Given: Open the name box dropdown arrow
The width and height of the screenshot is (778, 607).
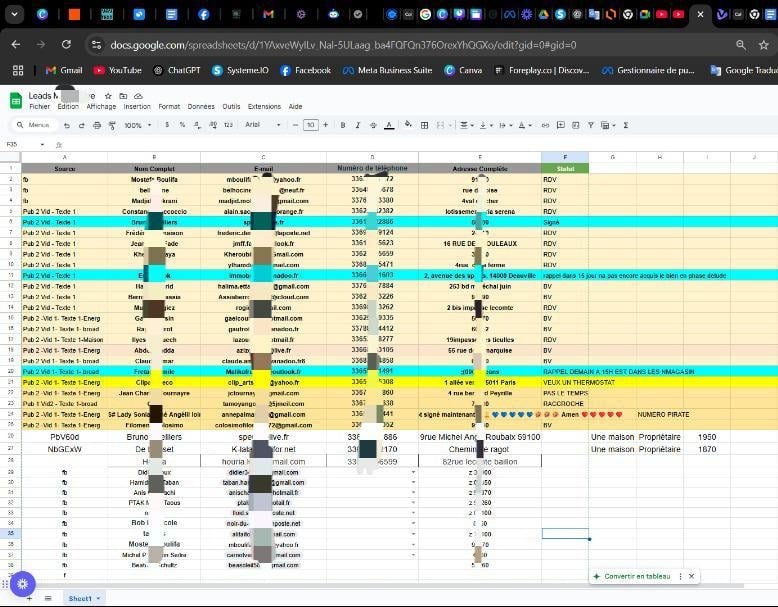Looking at the screenshot, I should pos(42,144).
